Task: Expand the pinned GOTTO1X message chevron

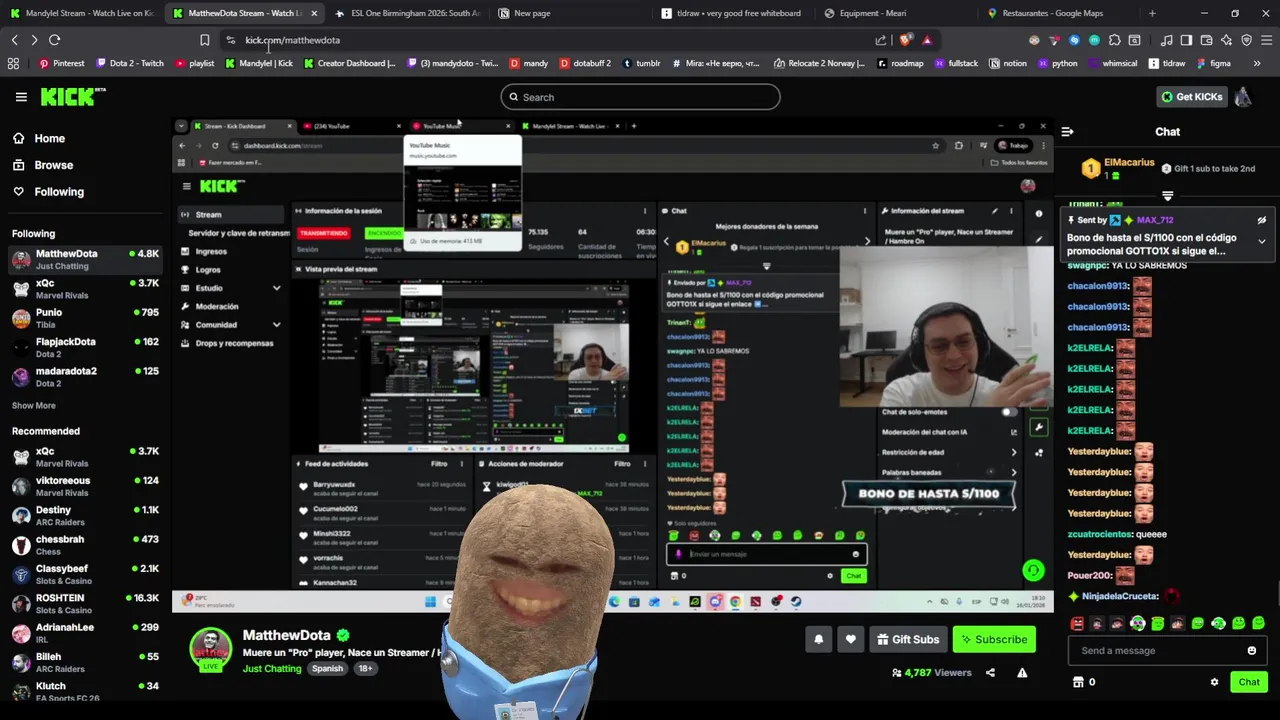Action: tap(1262, 241)
